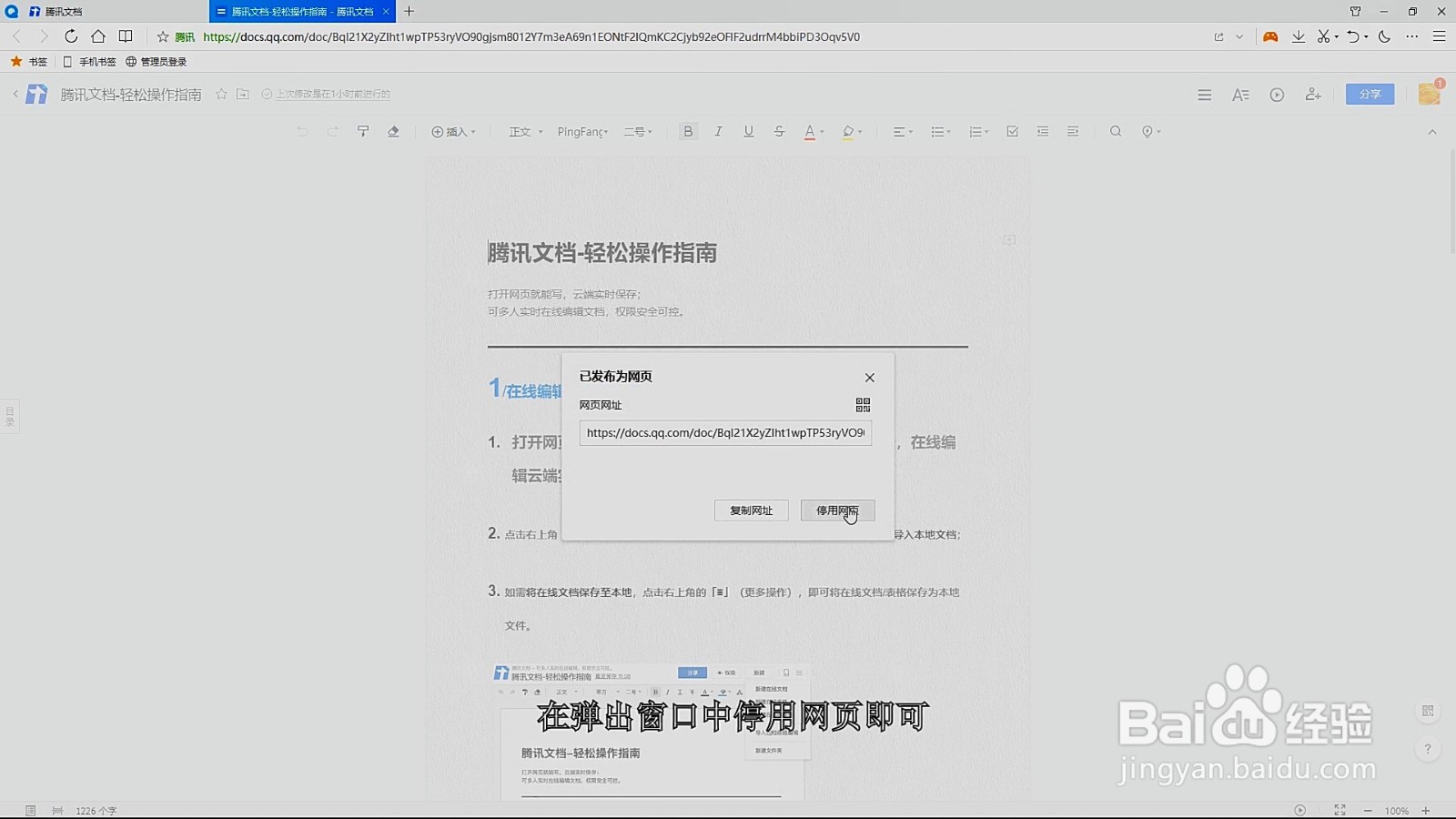Open the 手机书签 bookmark
The width and height of the screenshot is (1456, 819).
[x=89, y=62]
